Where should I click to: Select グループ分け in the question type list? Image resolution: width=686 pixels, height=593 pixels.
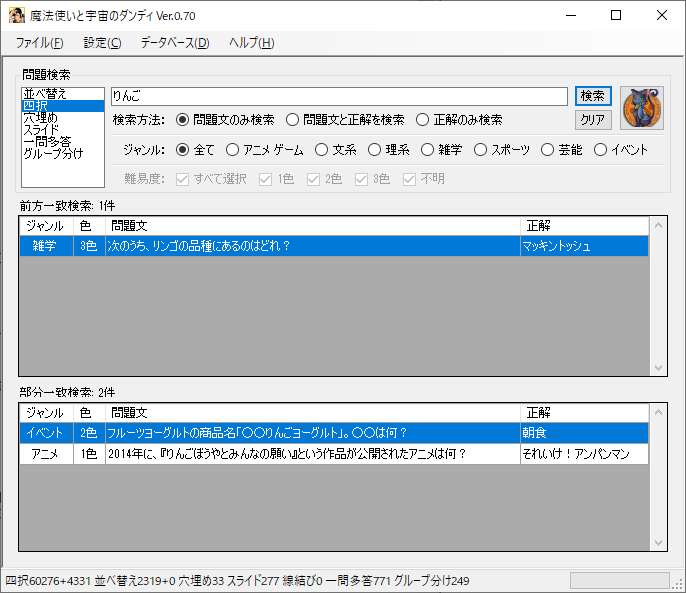tap(53, 154)
